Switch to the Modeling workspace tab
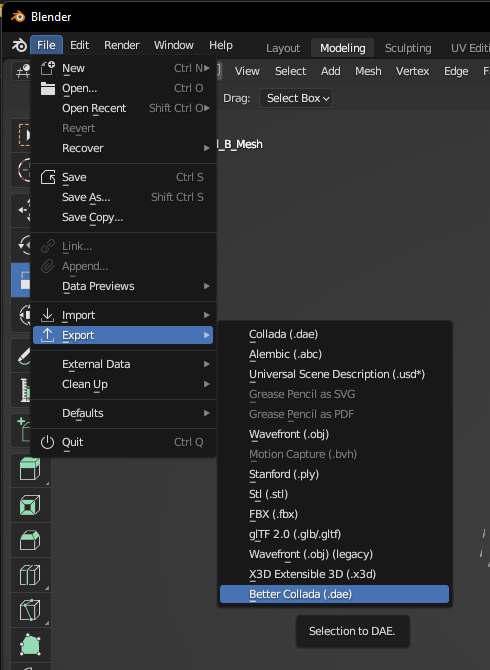 [343, 48]
